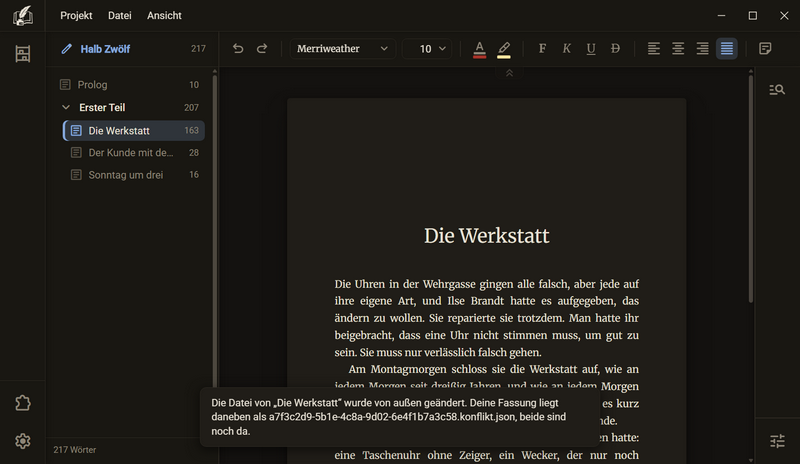Viewport: 800px width, 464px height.
Task: Click Der Kunde mit de... document icon
Action: (76, 153)
